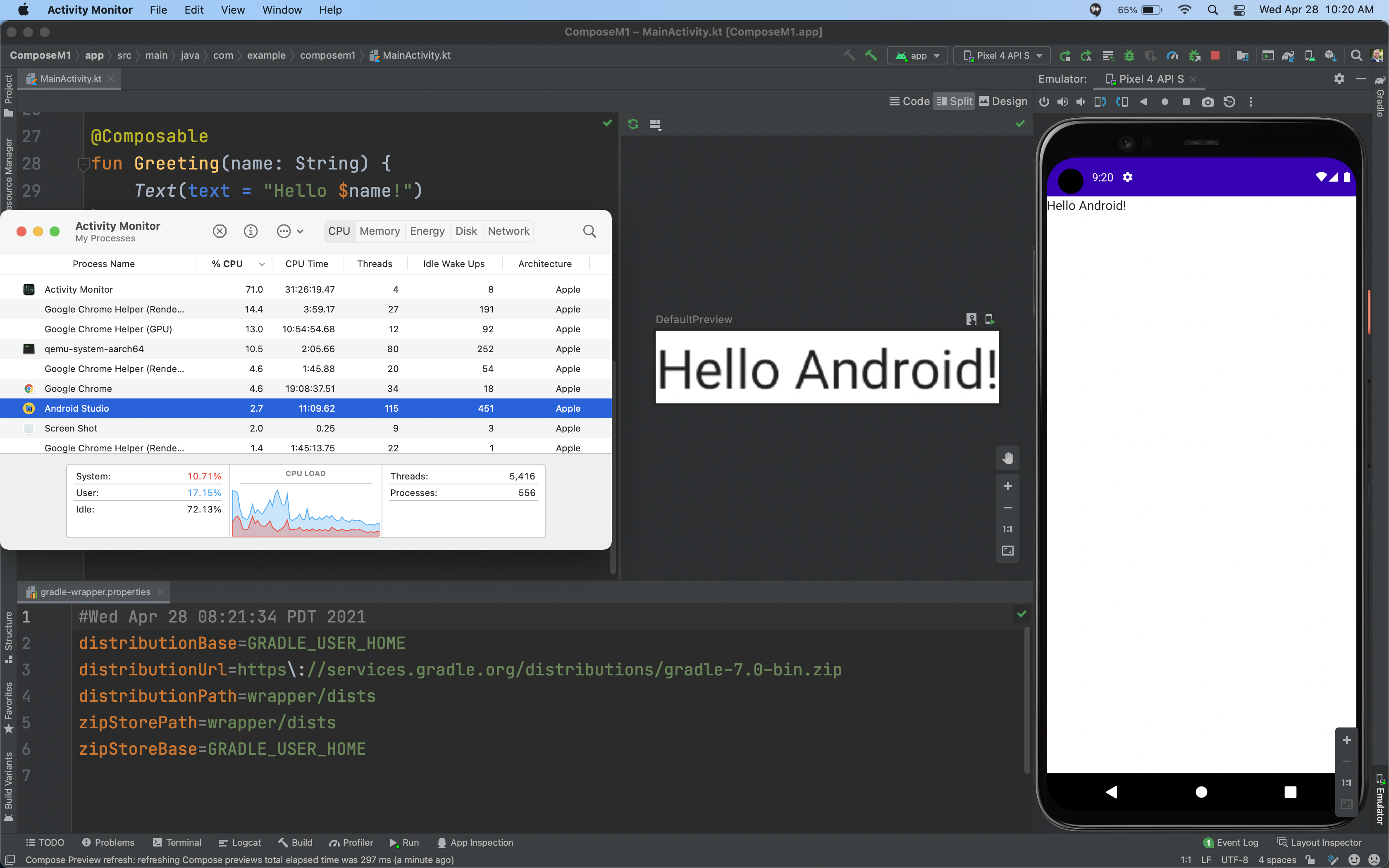Toggle Split view in Android Studio editor

pyautogui.click(x=954, y=101)
